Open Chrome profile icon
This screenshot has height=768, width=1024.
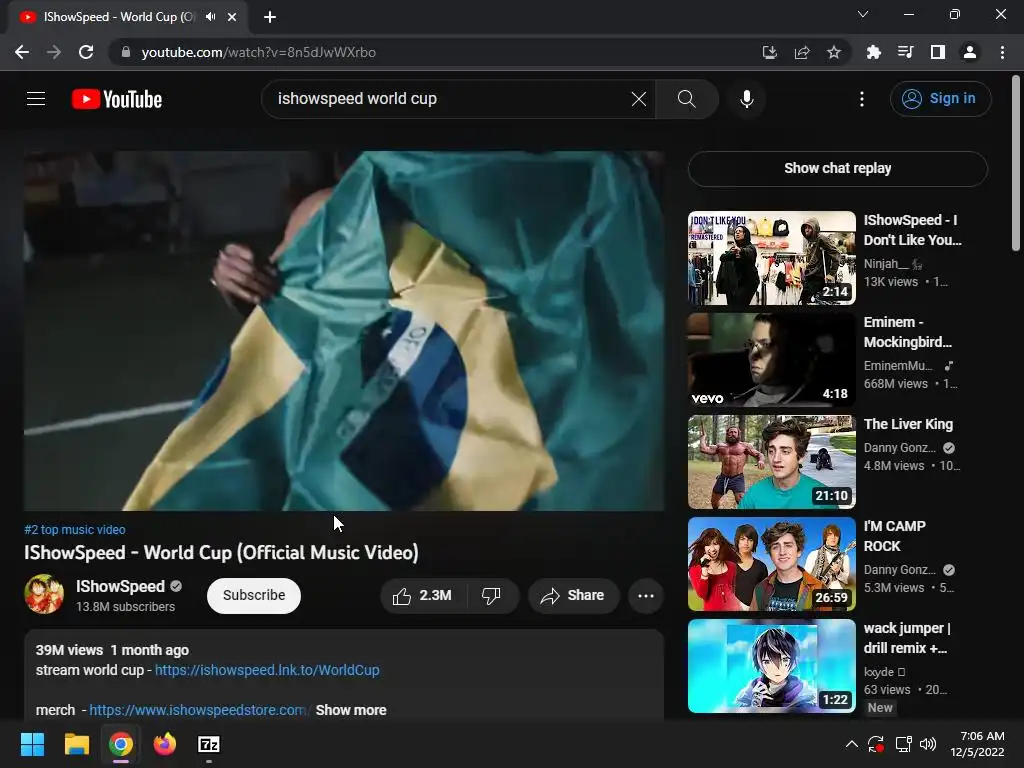tap(970, 52)
